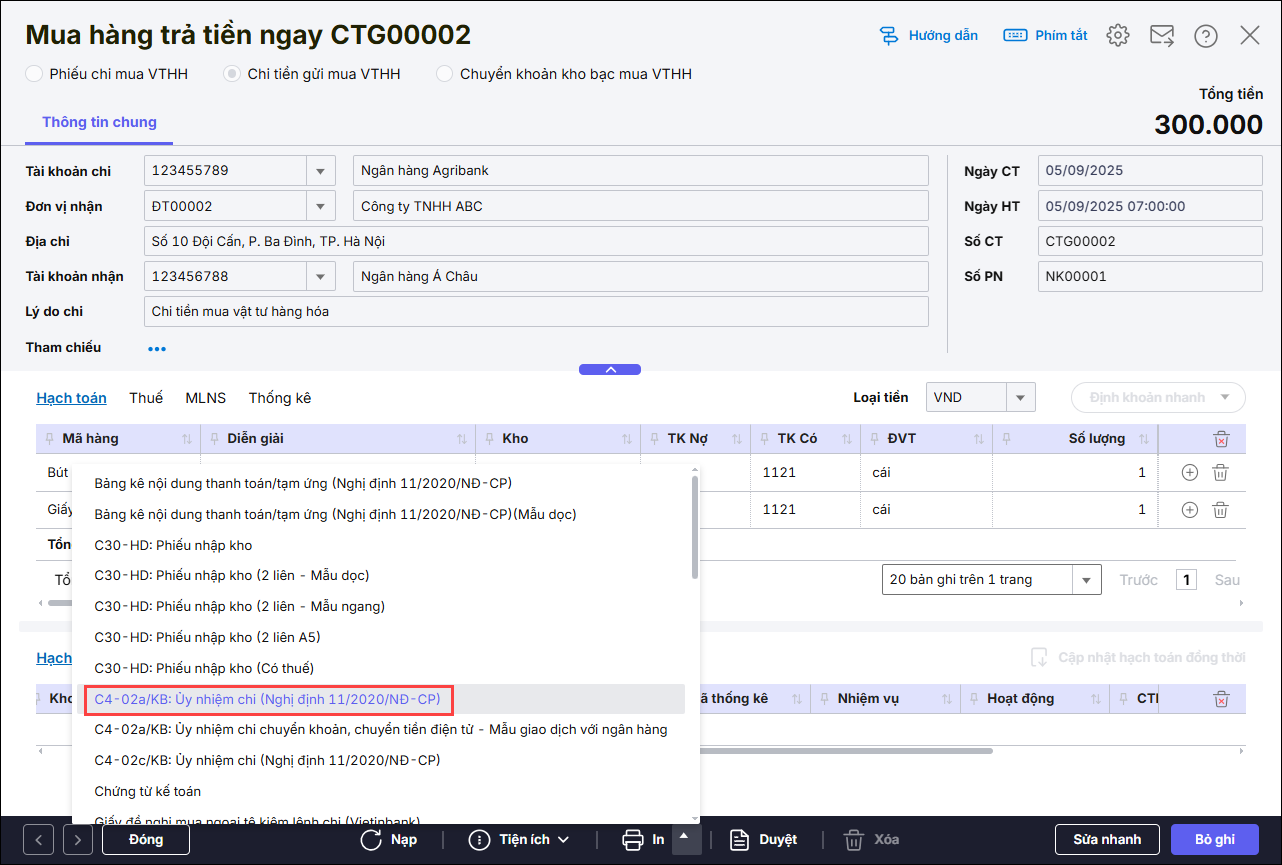Delete the Giấy row with trash icon
Screen dimensions: 1282x865
click(x=1220, y=510)
